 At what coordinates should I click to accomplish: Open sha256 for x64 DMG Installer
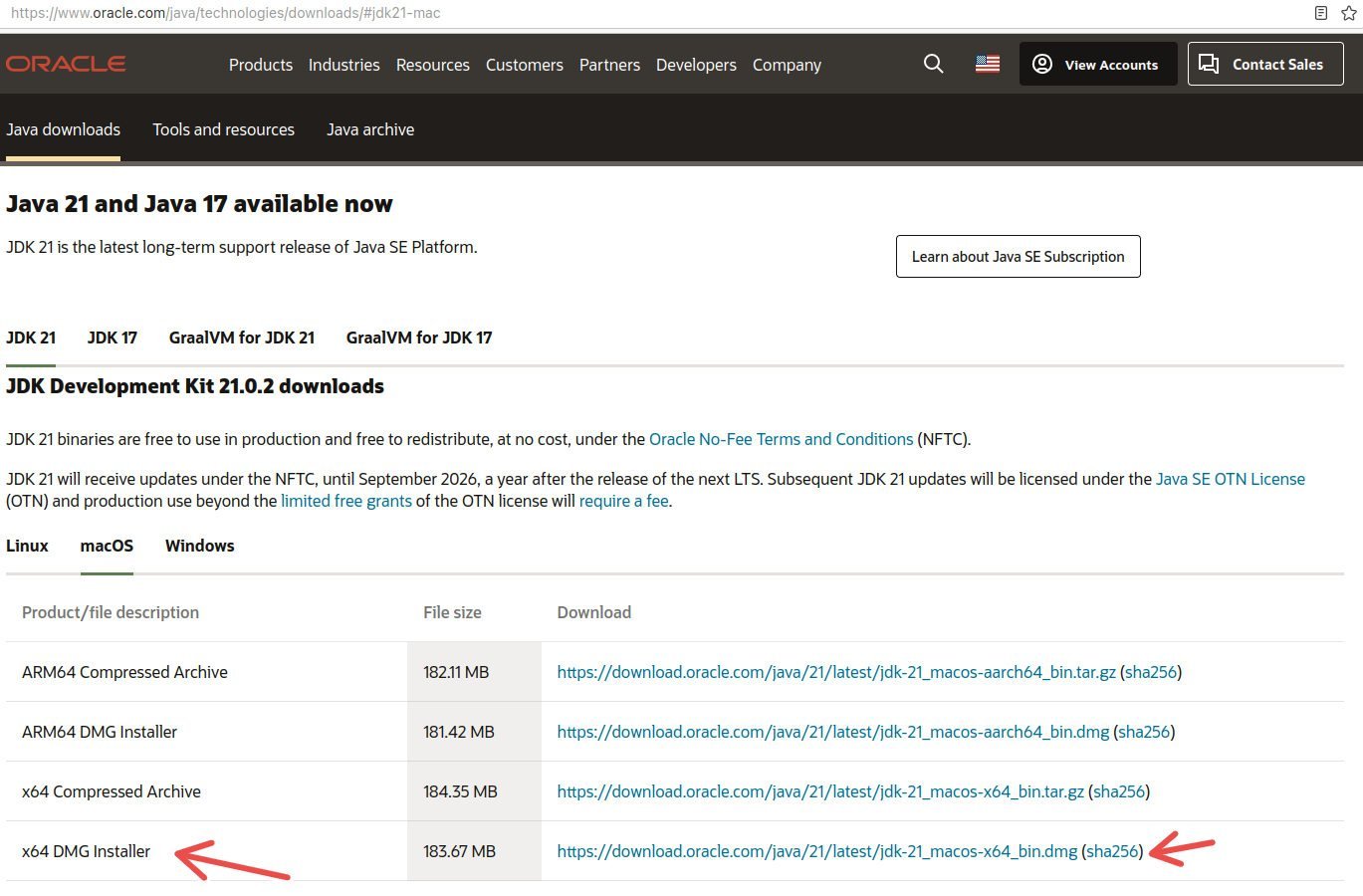coord(1112,851)
